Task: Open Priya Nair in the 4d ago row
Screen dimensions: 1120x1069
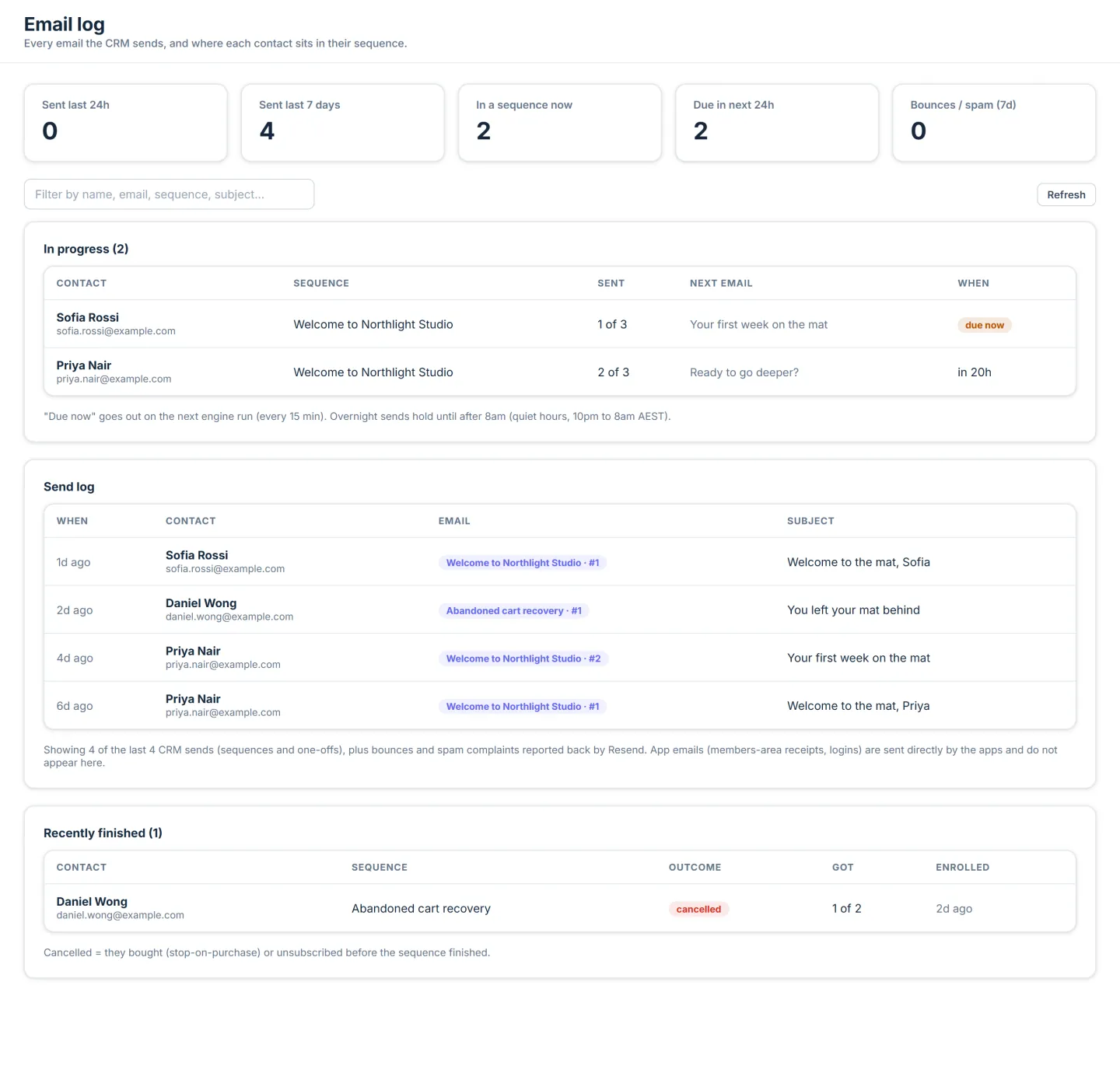Action: coord(193,652)
